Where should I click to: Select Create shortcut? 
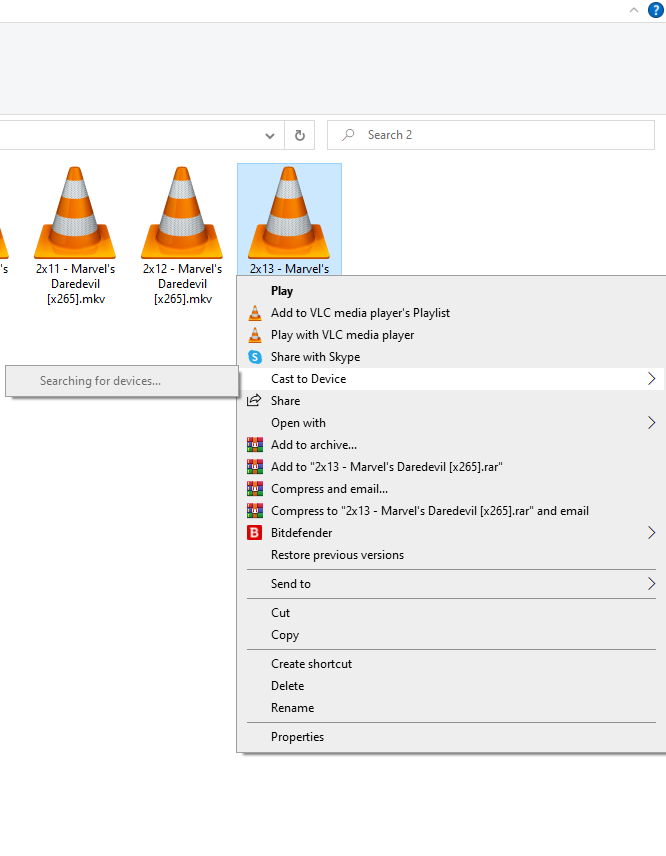click(x=451, y=664)
